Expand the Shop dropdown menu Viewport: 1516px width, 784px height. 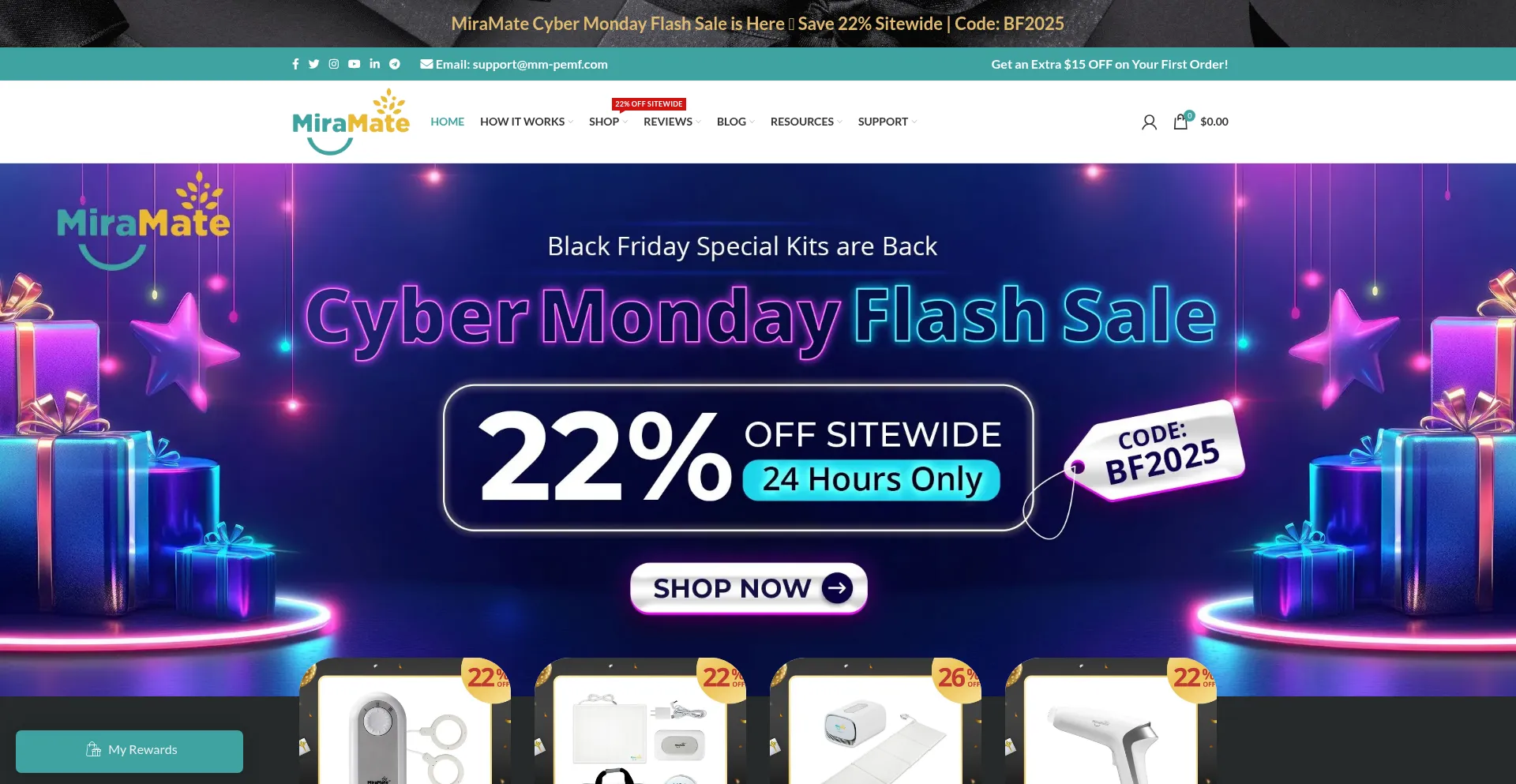(608, 122)
